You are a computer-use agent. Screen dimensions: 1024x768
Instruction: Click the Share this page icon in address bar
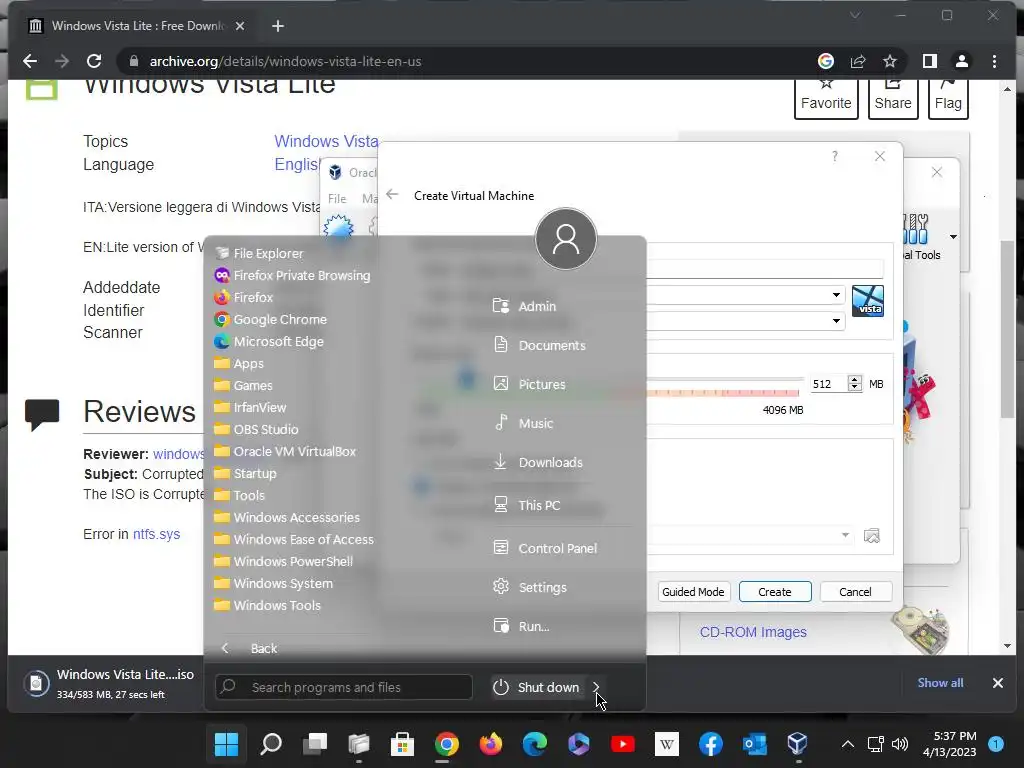(x=857, y=61)
